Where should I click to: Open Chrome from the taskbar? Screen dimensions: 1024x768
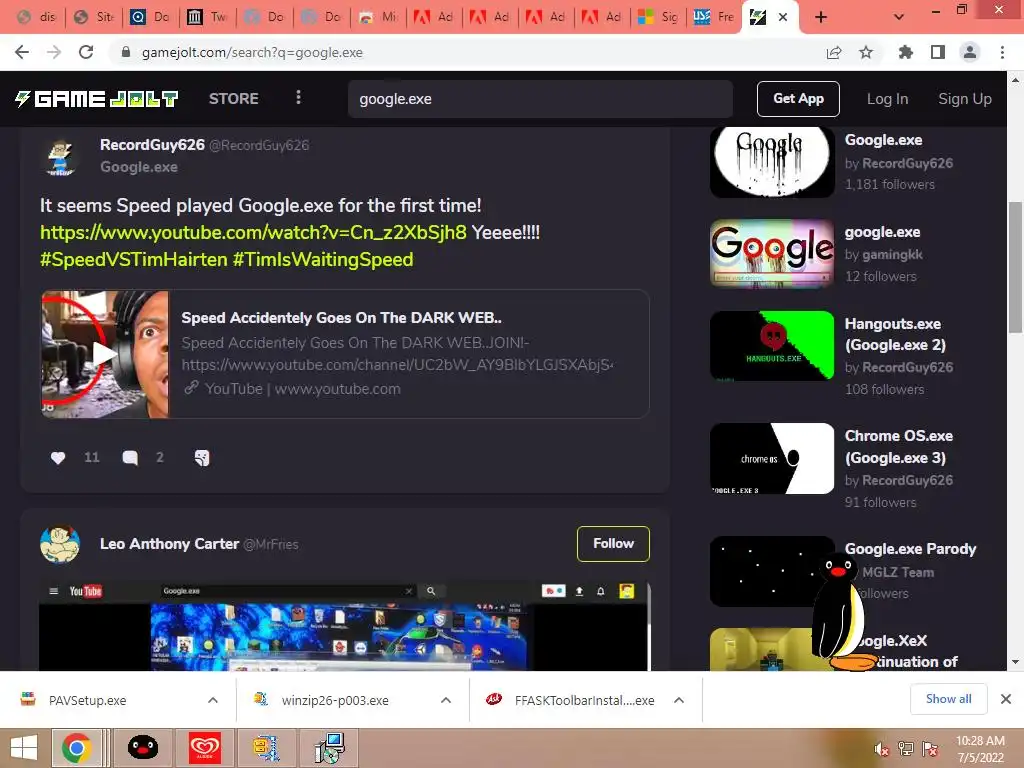click(76, 748)
